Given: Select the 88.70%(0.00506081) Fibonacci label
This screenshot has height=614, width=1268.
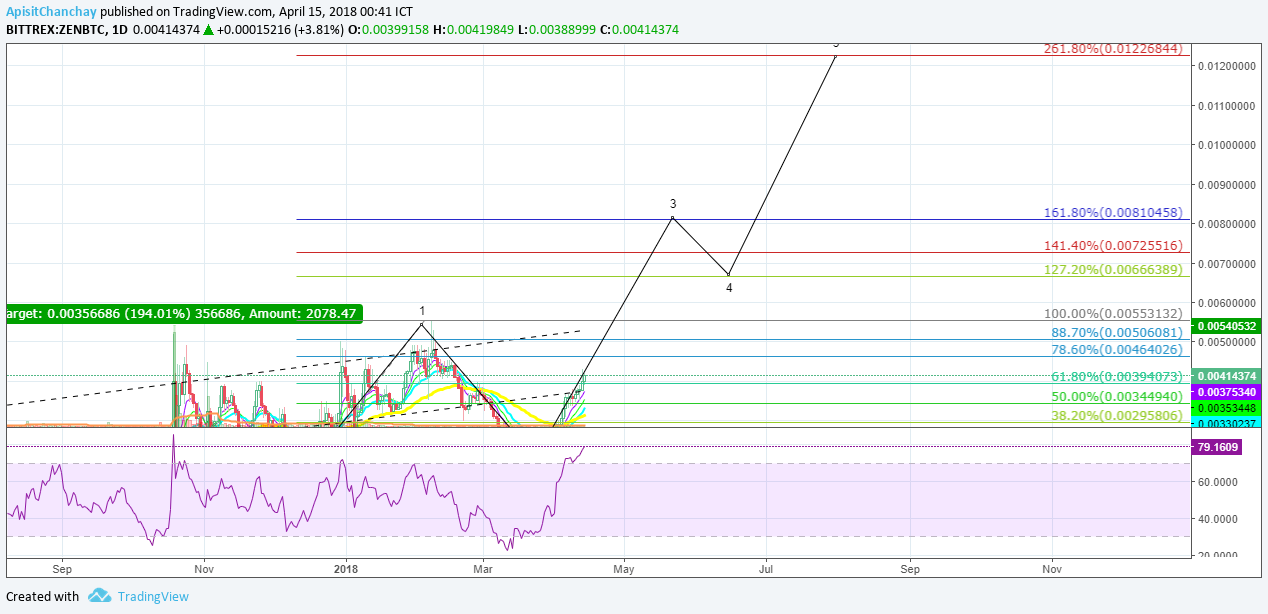Looking at the screenshot, I should point(1117,332).
